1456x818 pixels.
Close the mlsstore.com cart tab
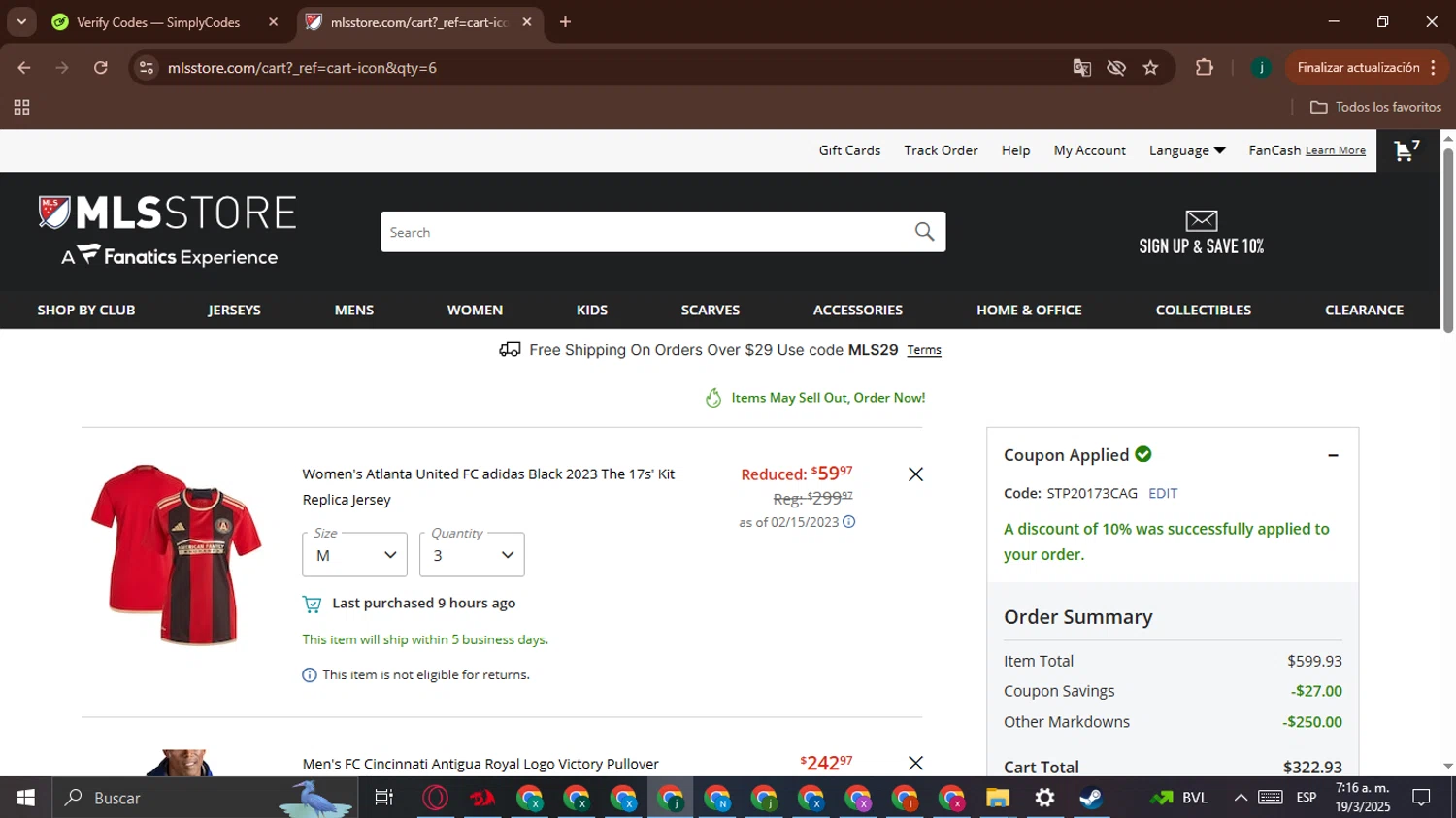click(x=527, y=22)
